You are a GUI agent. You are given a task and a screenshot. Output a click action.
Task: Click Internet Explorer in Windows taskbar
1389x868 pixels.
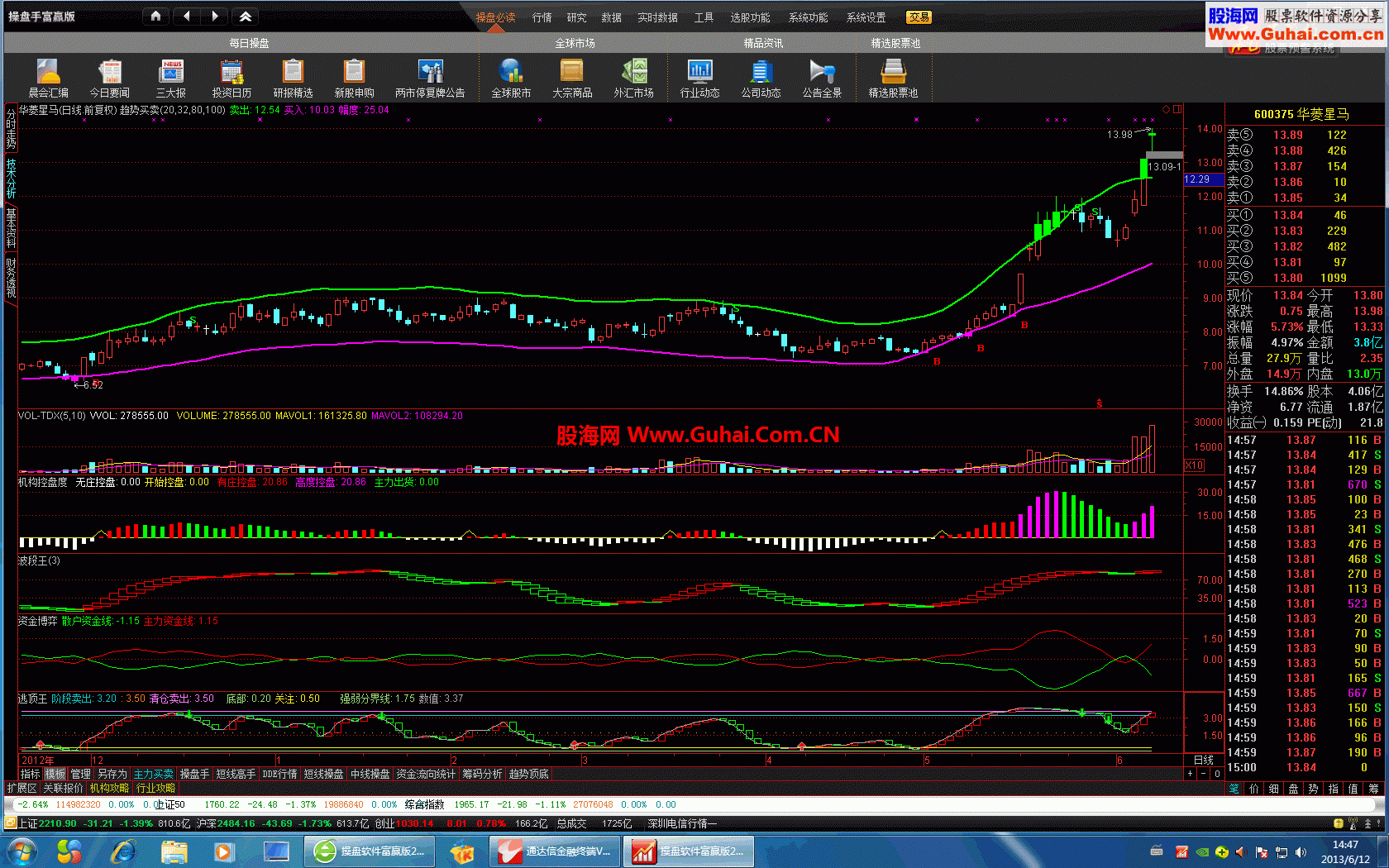123,851
